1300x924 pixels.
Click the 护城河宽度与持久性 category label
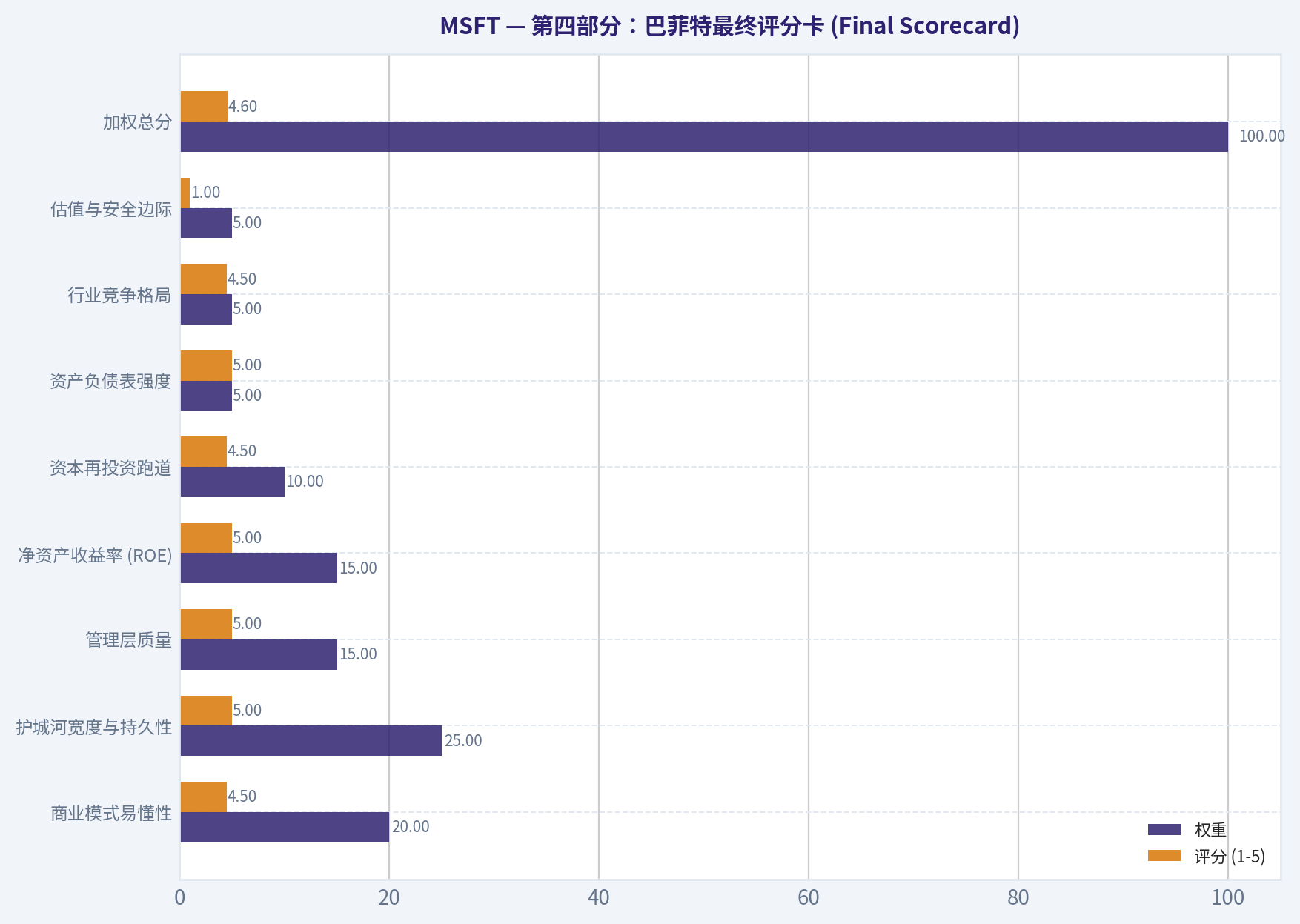[94, 727]
